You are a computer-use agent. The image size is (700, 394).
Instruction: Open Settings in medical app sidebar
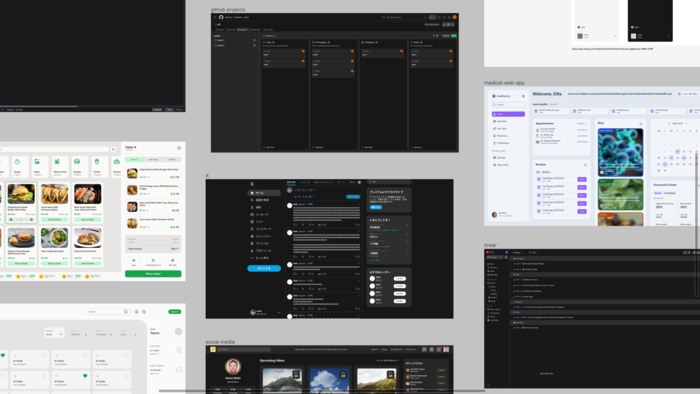coord(500,158)
